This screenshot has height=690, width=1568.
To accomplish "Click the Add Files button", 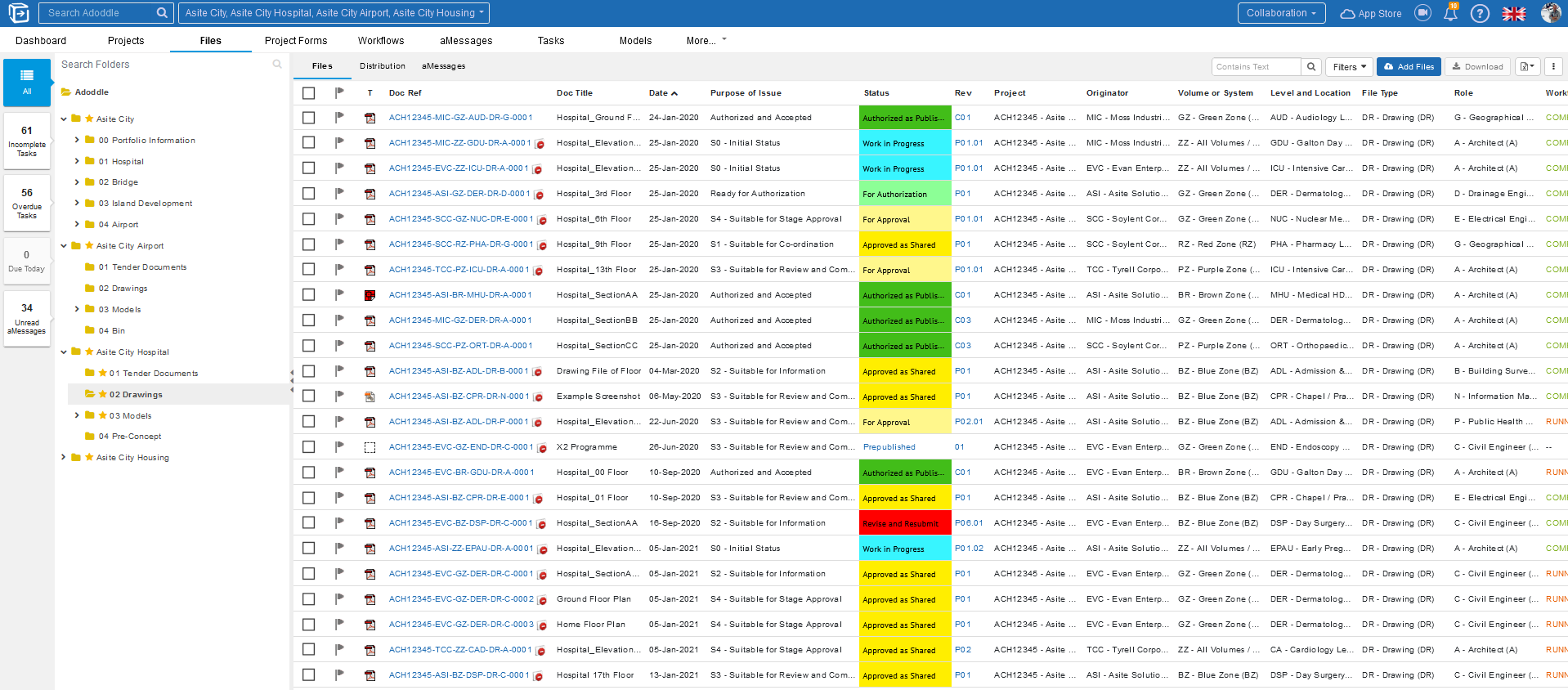I will click(1409, 67).
